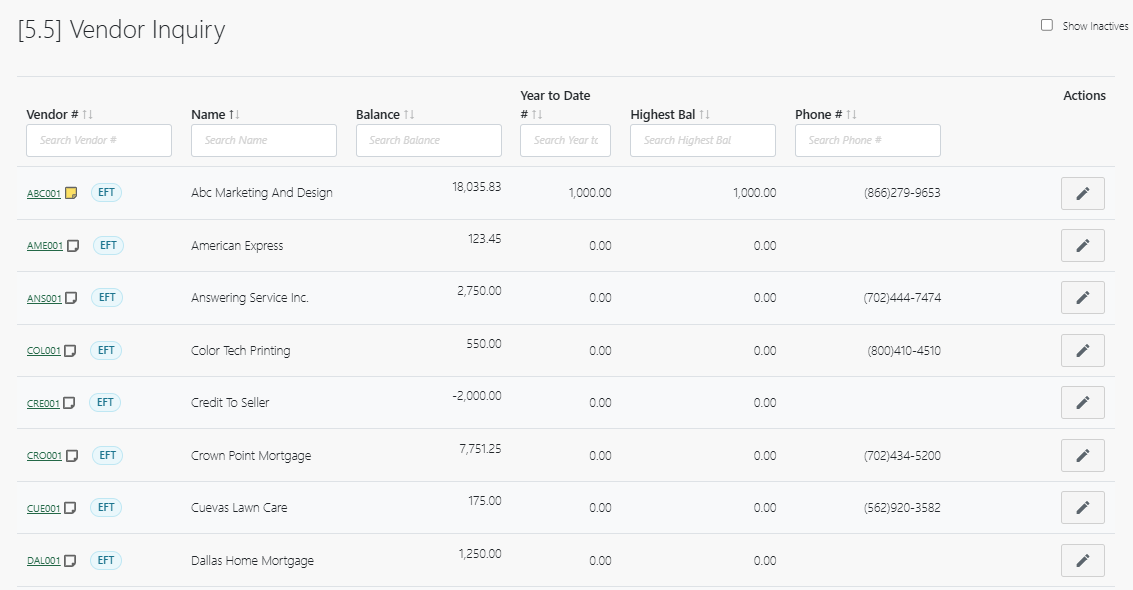Open the yellow note icon beside ABC001

click(68, 191)
